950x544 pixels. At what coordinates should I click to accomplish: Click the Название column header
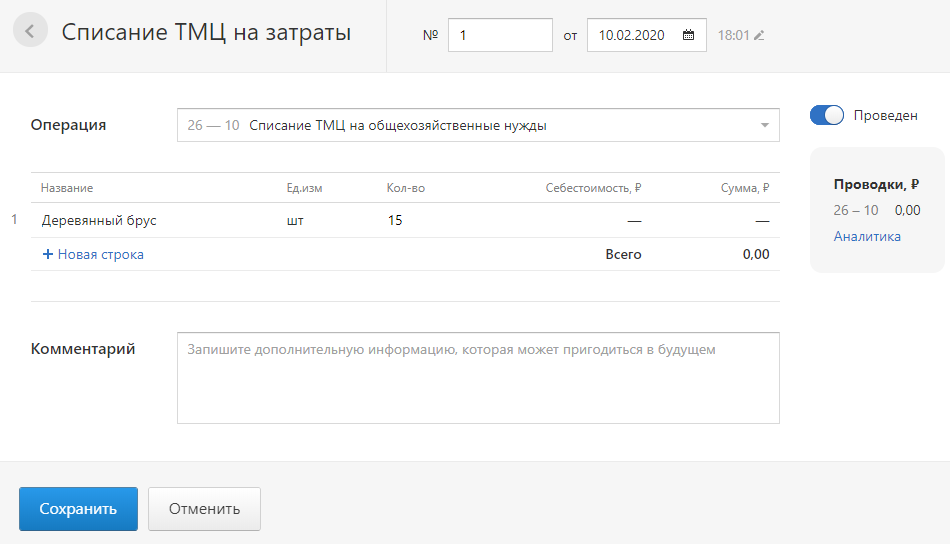point(67,188)
